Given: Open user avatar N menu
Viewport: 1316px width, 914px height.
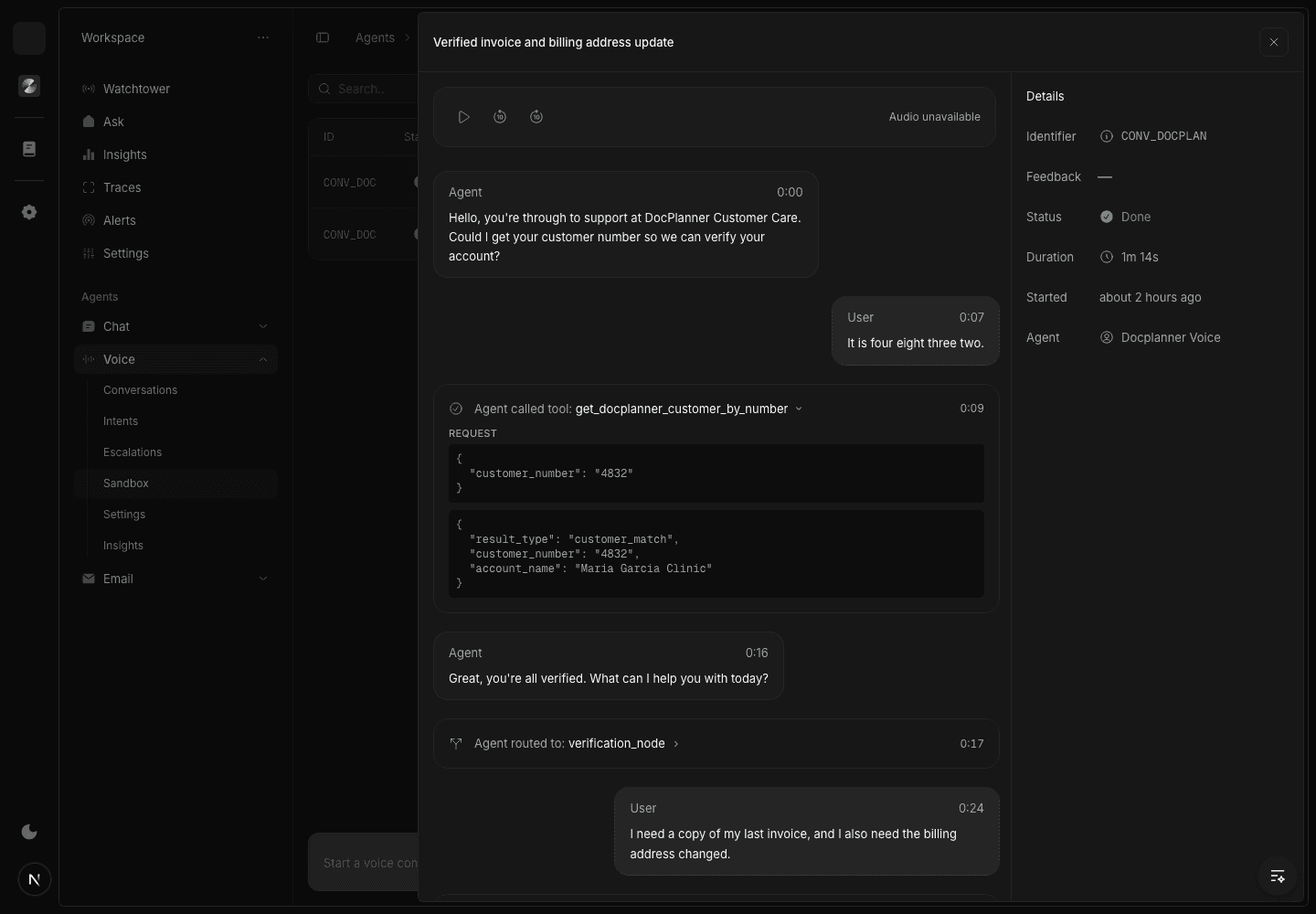Looking at the screenshot, I should tap(35, 879).
